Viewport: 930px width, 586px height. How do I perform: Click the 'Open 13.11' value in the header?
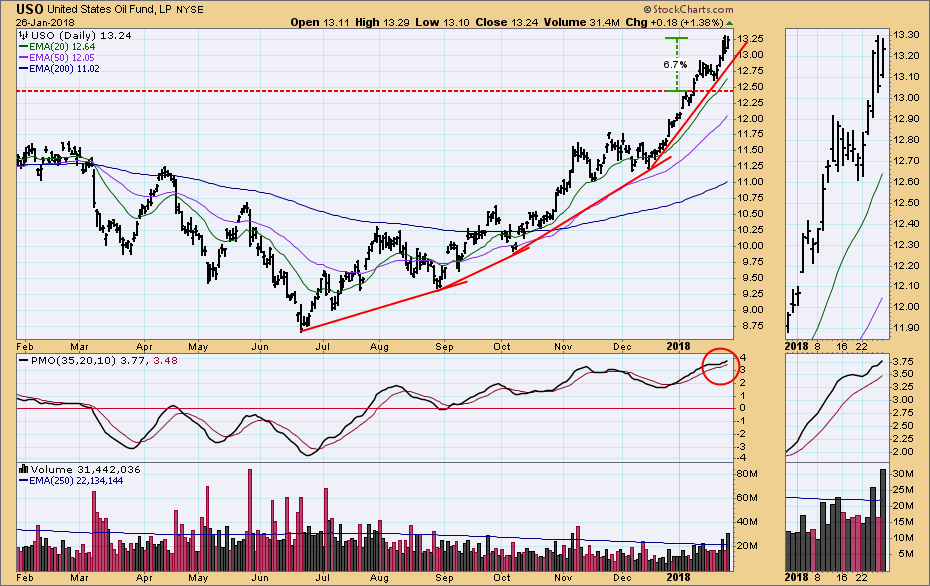[320, 23]
